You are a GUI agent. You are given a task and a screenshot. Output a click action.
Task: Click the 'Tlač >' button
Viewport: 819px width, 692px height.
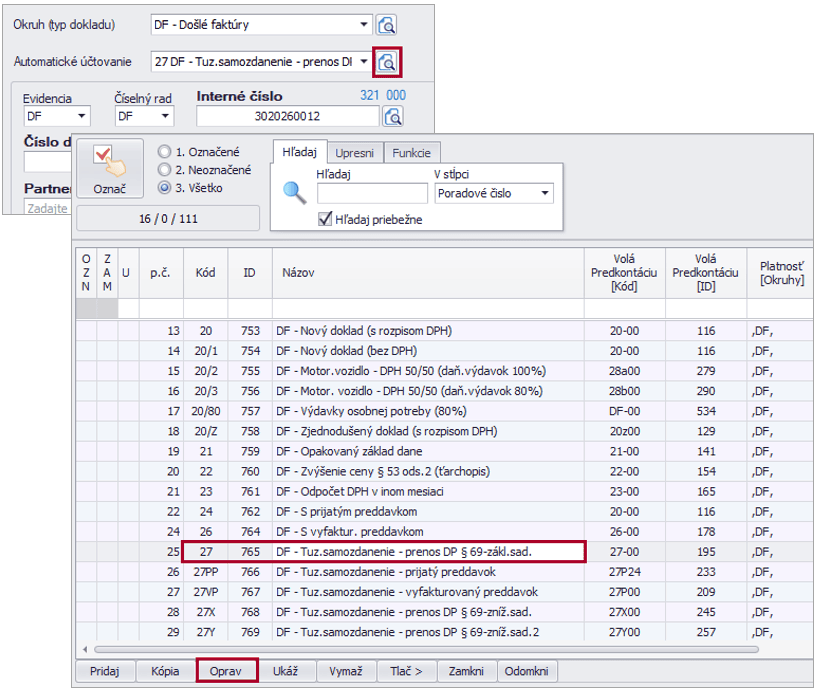[405, 671]
